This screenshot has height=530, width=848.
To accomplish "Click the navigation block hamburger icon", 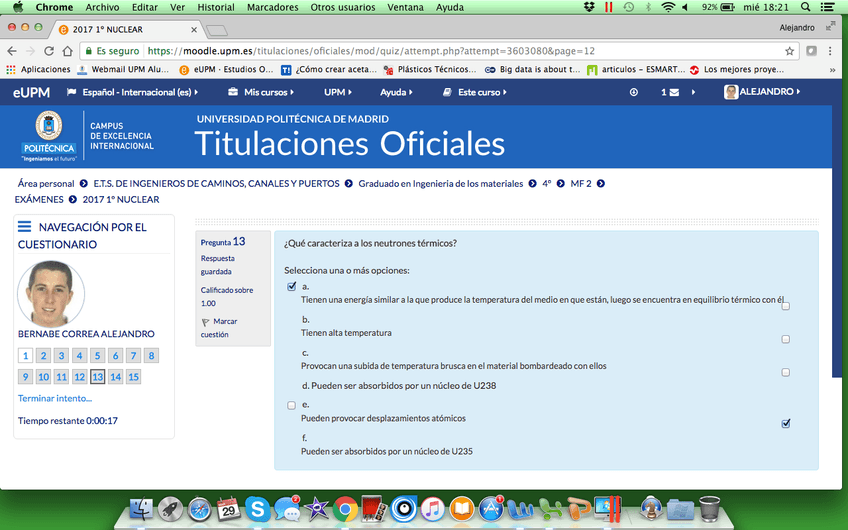I will pos(25,227).
